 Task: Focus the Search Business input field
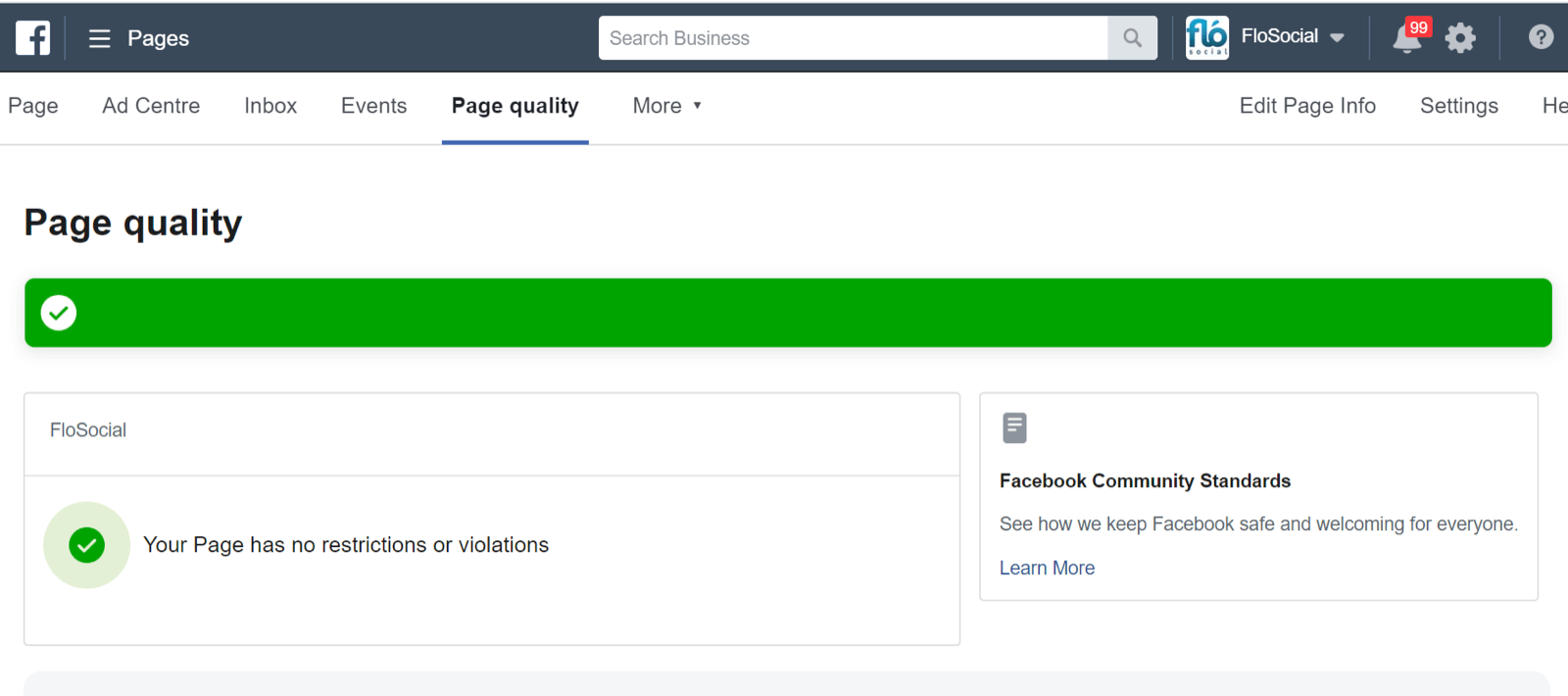pos(853,38)
